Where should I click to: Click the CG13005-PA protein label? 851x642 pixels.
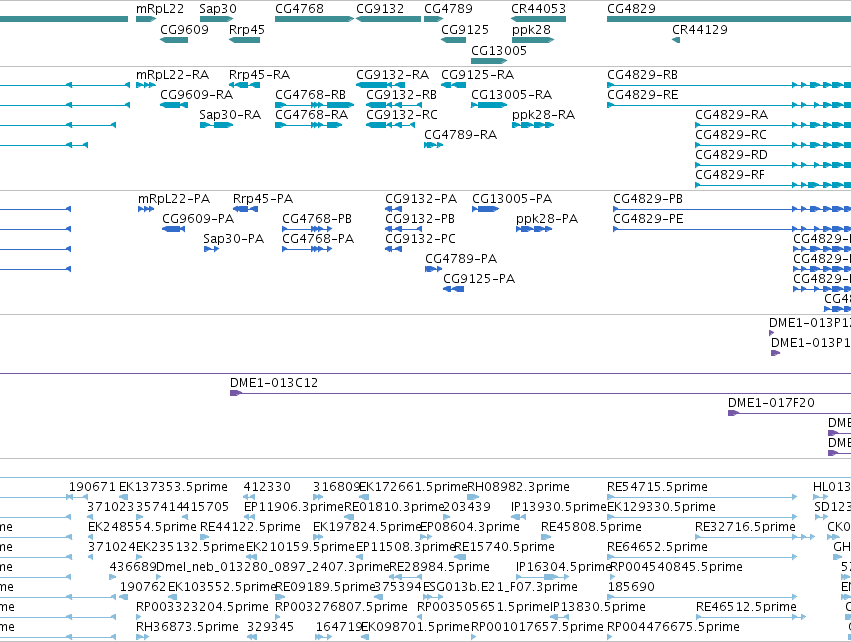coord(512,199)
